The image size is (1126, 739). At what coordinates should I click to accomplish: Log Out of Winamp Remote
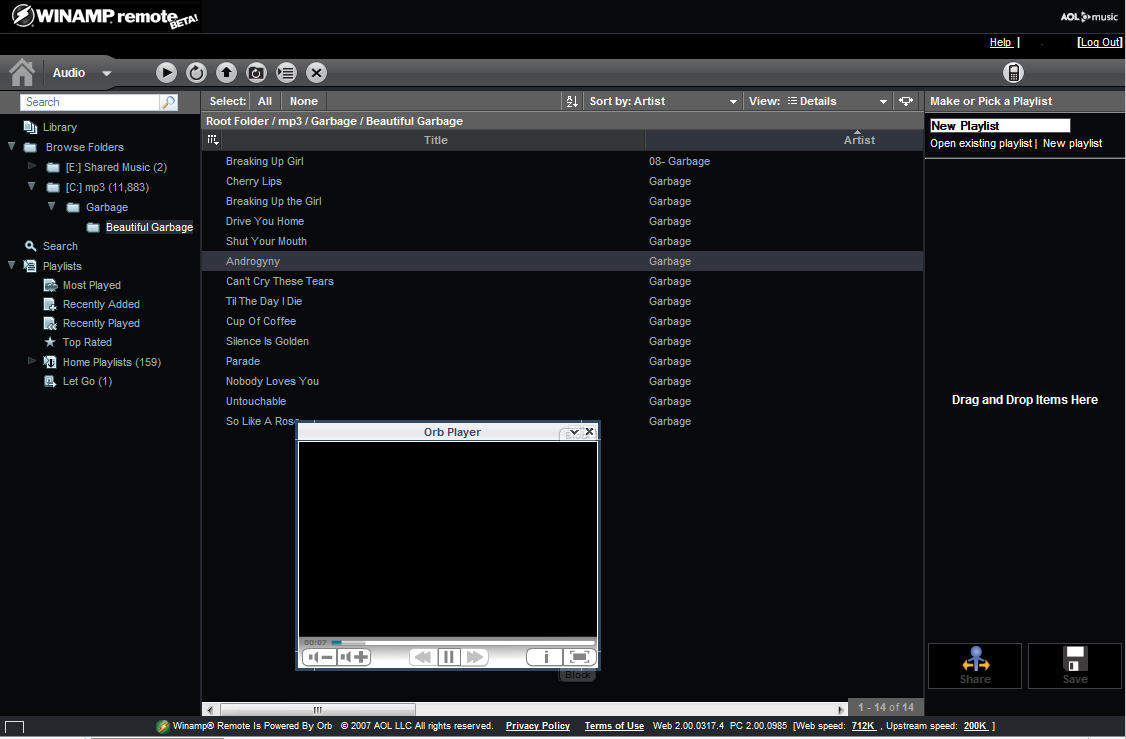(x=1099, y=41)
